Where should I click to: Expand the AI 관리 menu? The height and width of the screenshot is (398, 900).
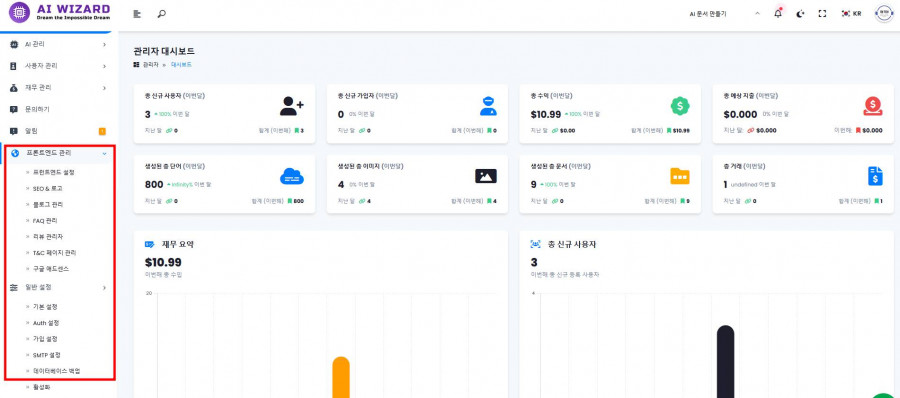pos(58,44)
